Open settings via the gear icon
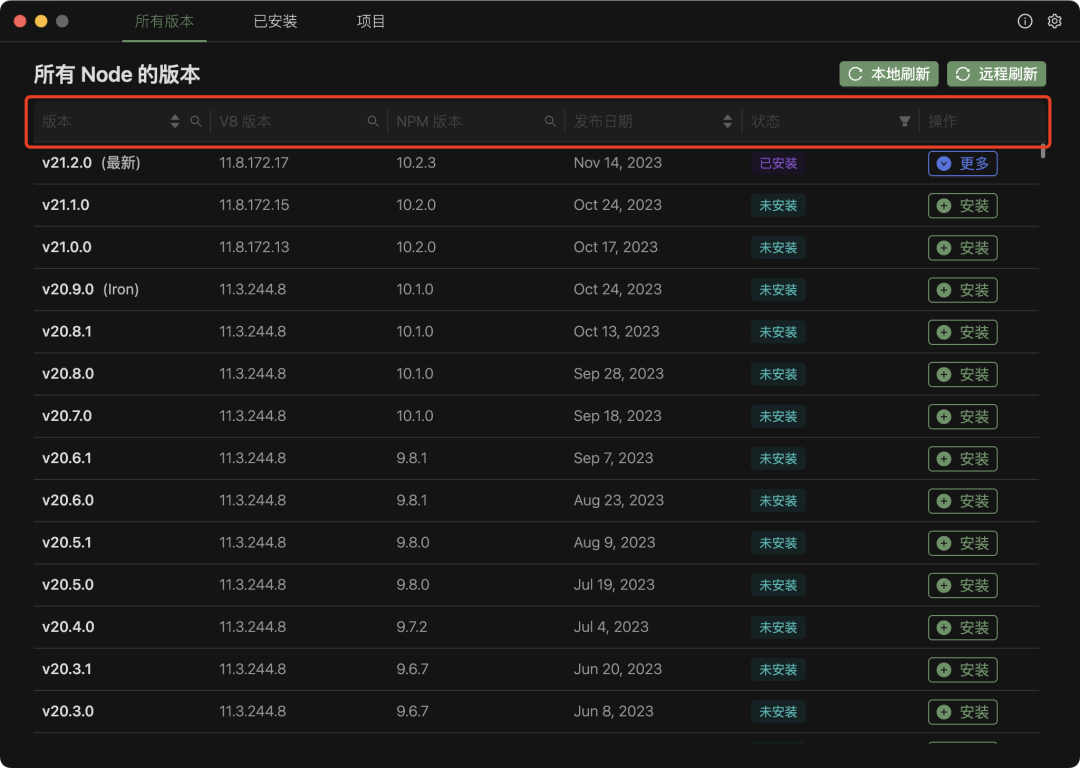This screenshot has width=1080, height=768. point(1054,21)
